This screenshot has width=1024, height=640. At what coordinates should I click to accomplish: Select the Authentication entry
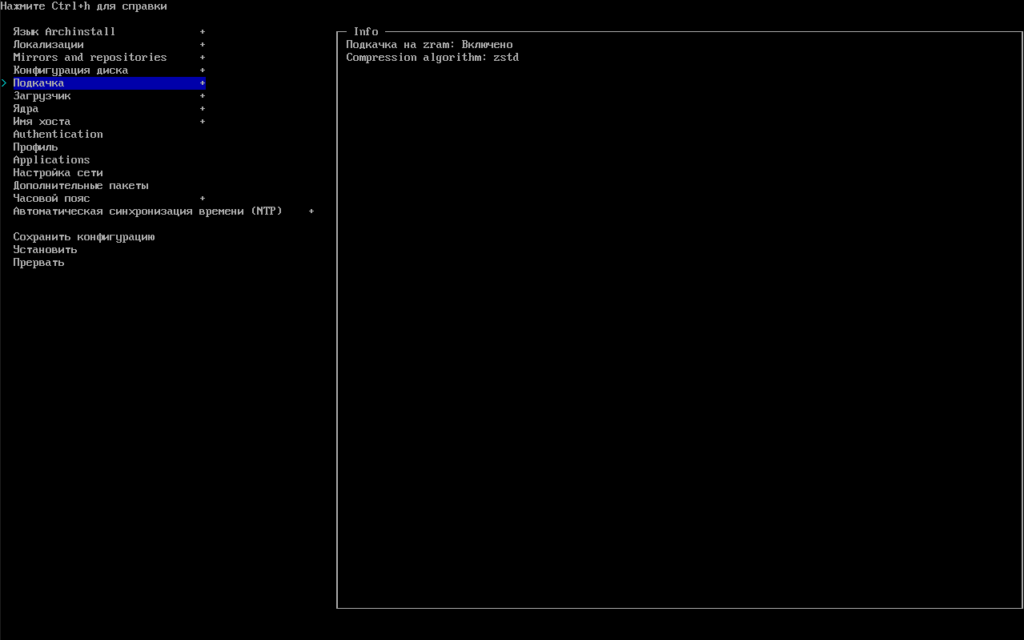point(57,134)
